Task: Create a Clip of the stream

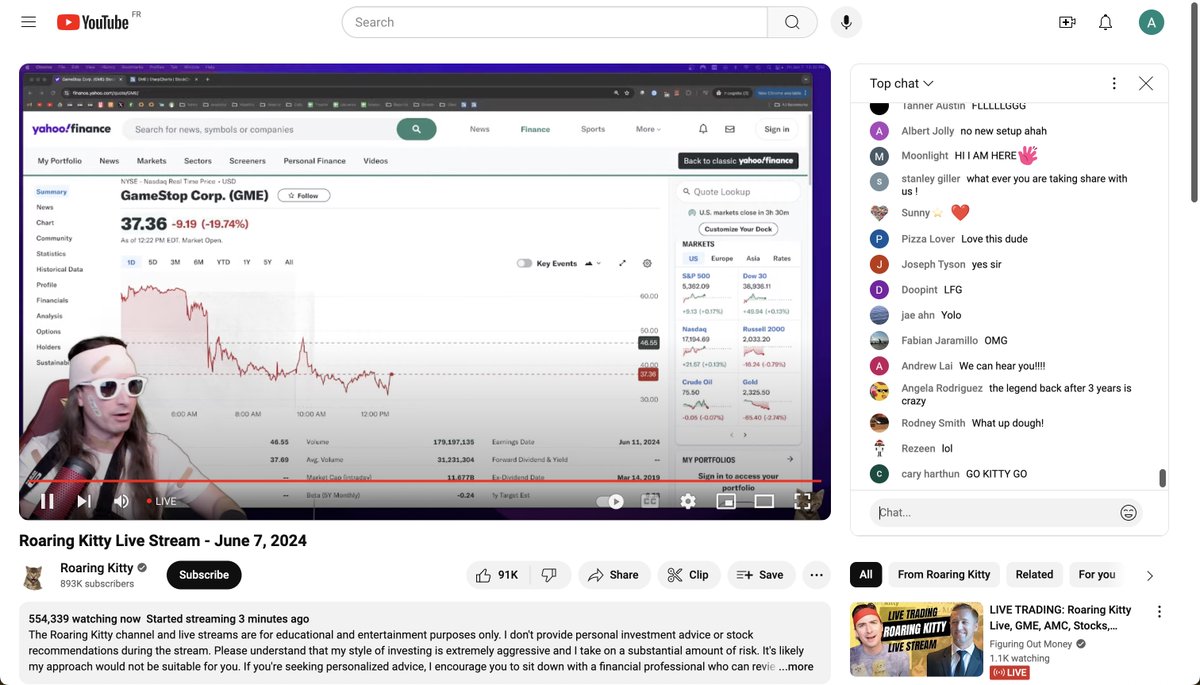Action: 687,575
